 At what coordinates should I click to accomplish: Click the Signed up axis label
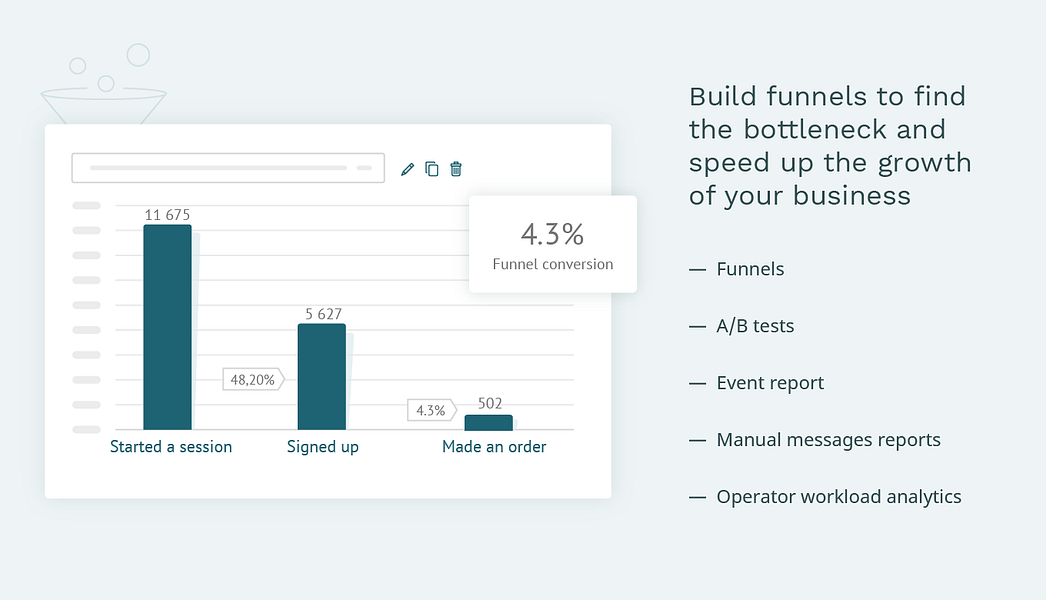[x=323, y=447]
